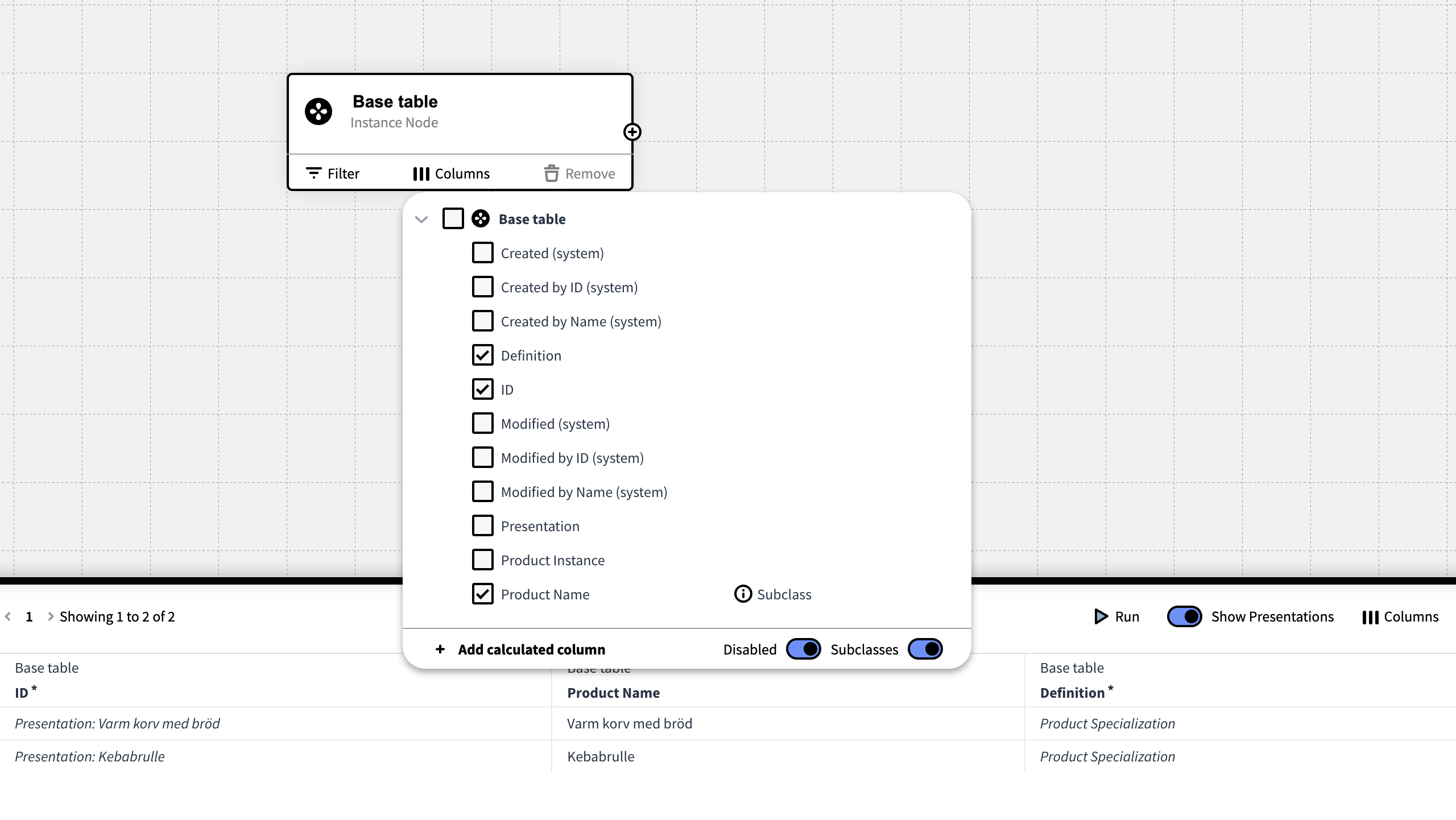The height and width of the screenshot is (820, 1456).
Task: Open results Columns in bottom toolbar
Action: tap(1400, 616)
